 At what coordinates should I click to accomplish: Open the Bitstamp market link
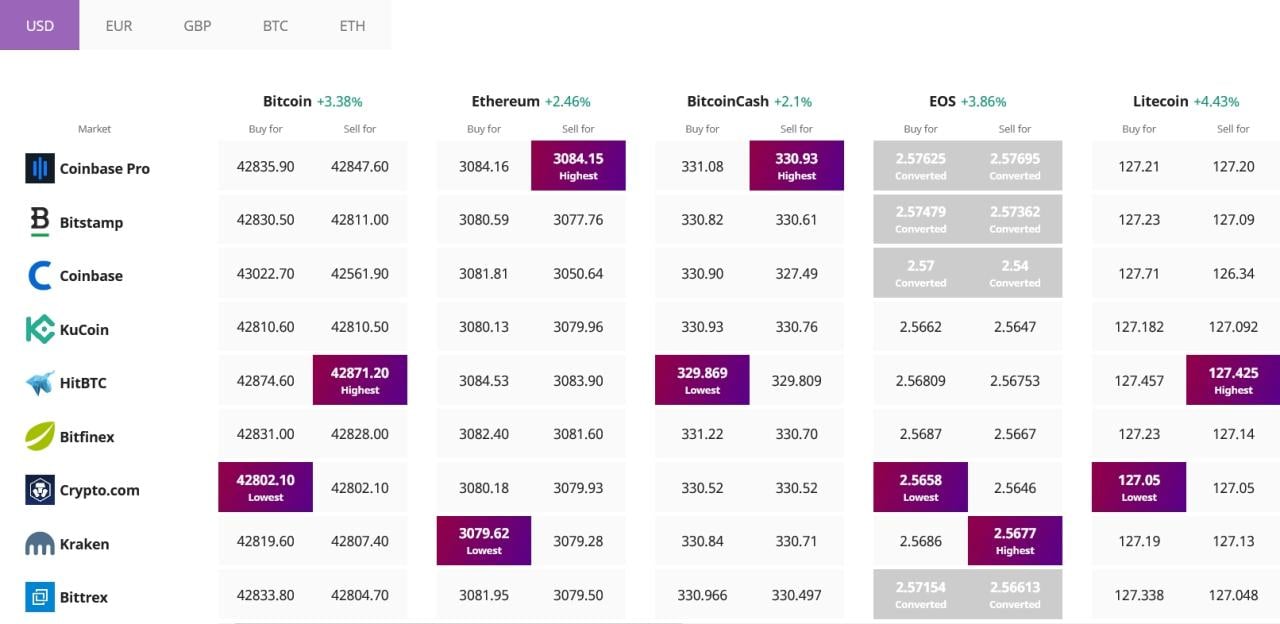click(92, 222)
